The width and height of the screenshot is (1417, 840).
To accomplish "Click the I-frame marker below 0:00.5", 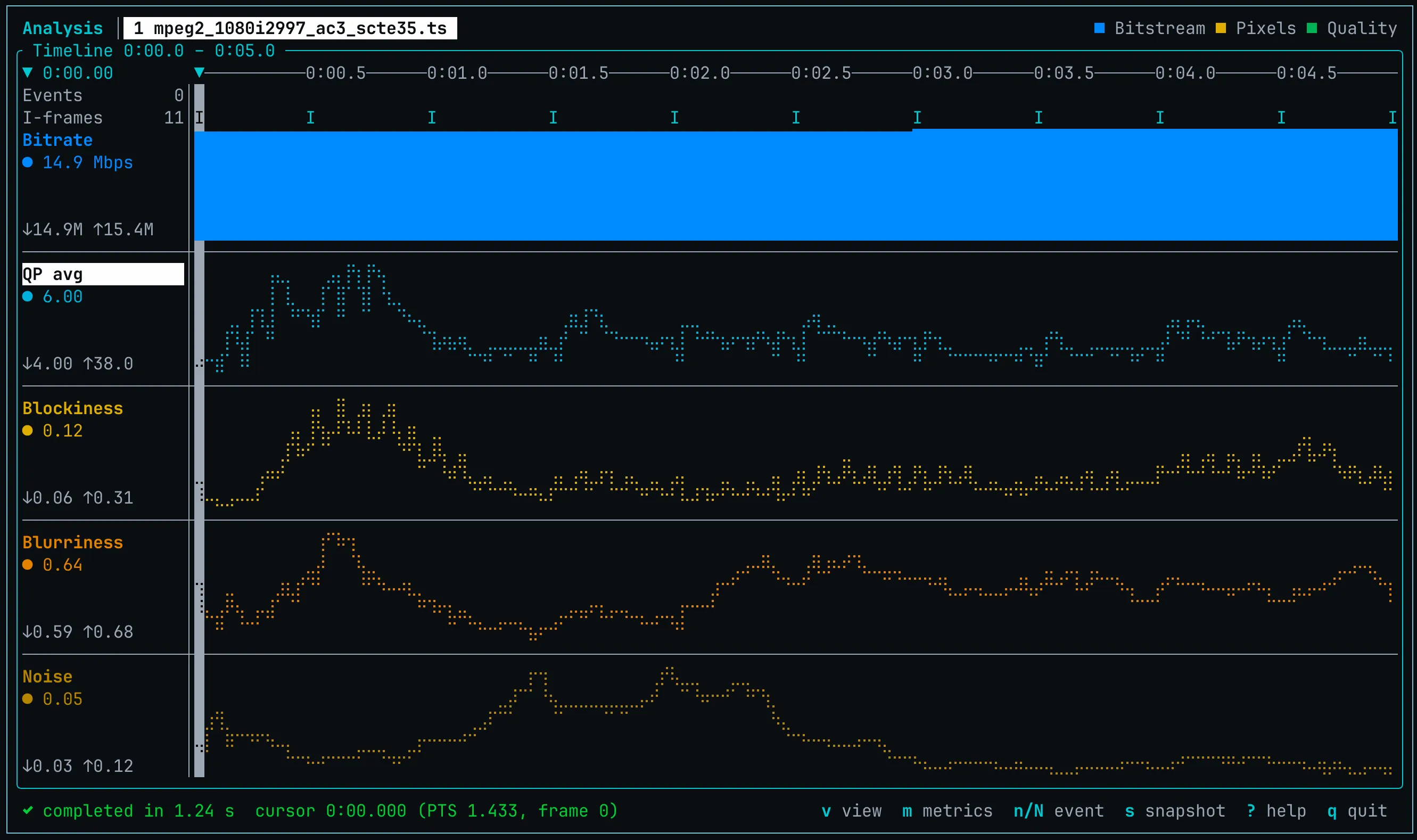I will pos(311,118).
